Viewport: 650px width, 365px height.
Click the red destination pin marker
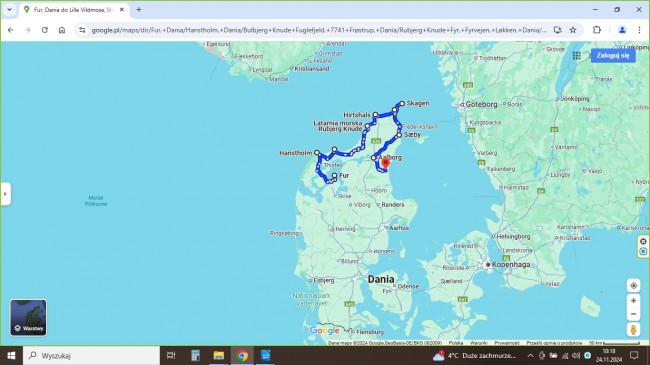click(x=386, y=163)
